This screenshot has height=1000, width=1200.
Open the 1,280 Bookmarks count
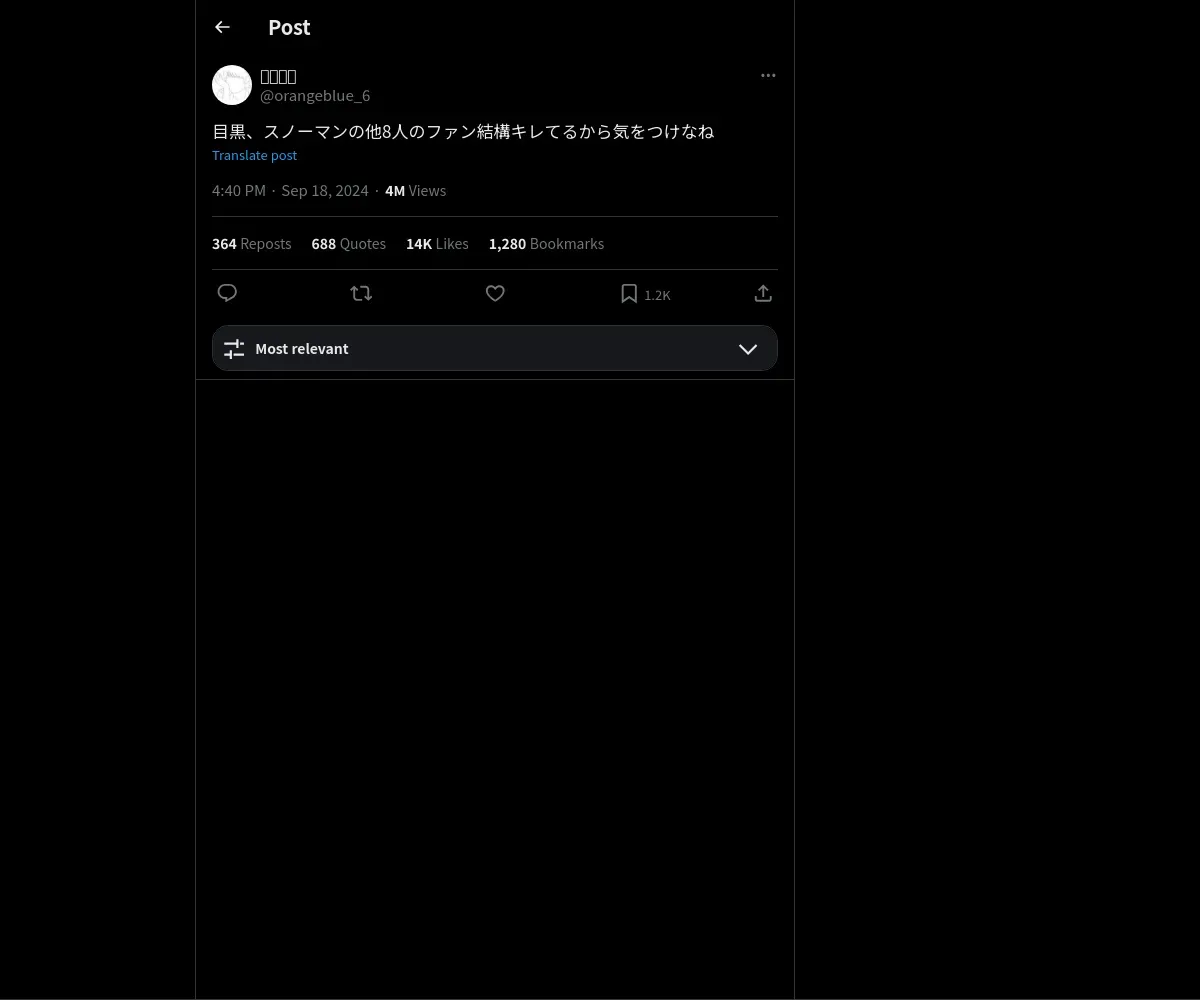pos(546,244)
